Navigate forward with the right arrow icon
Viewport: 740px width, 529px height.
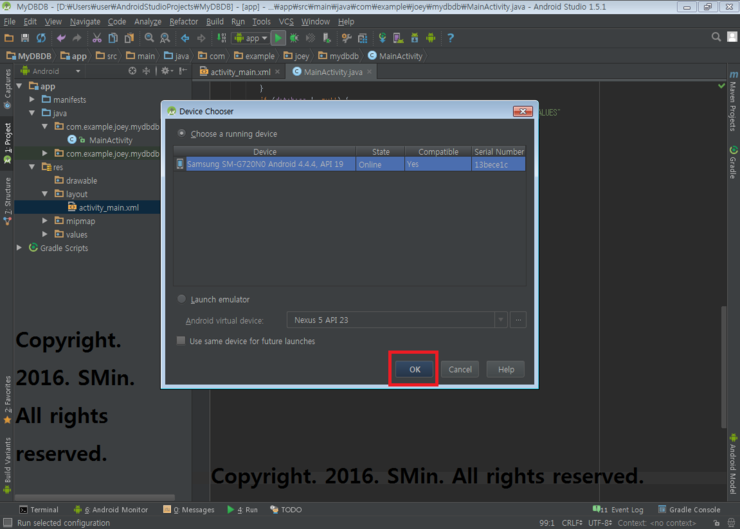click(201, 38)
